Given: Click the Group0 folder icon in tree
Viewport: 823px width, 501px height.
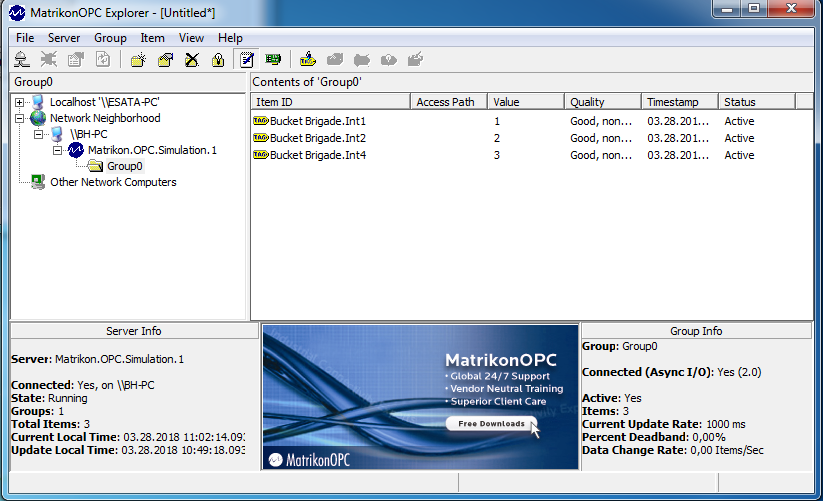Looking at the screenshot, I should click(95, 166).
